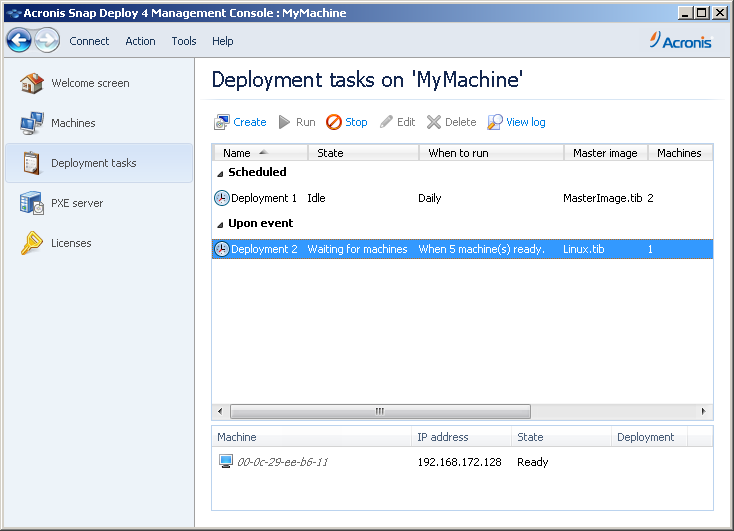The image size is (734, 531).
Task: Click IP address 192.168.172.128
Action: [459, 462]
